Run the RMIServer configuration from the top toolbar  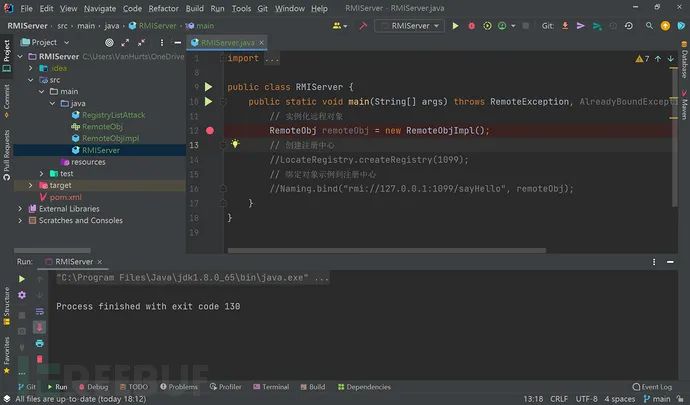coord(455,26)
